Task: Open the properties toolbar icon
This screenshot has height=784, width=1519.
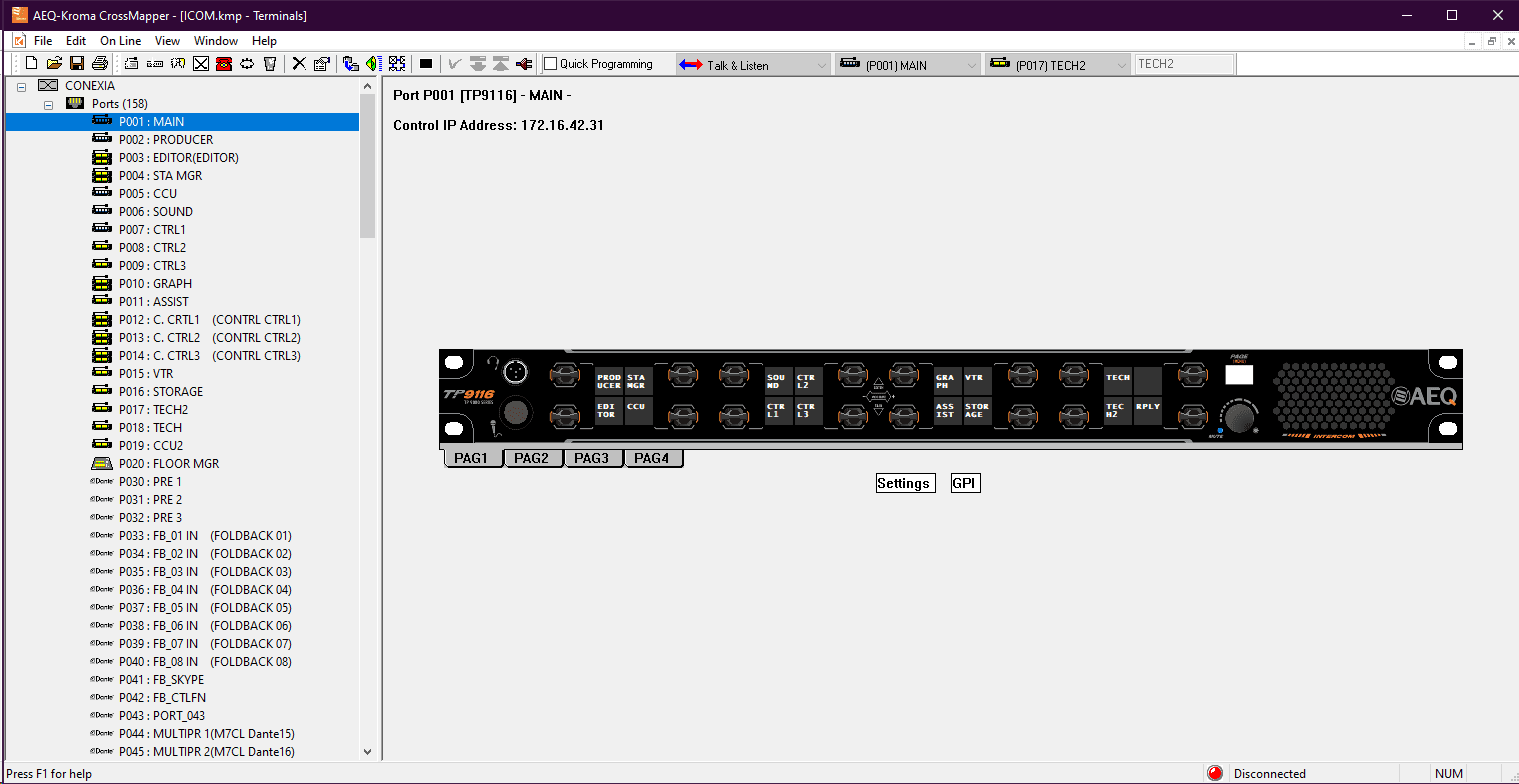Action: tap(321, 64)
